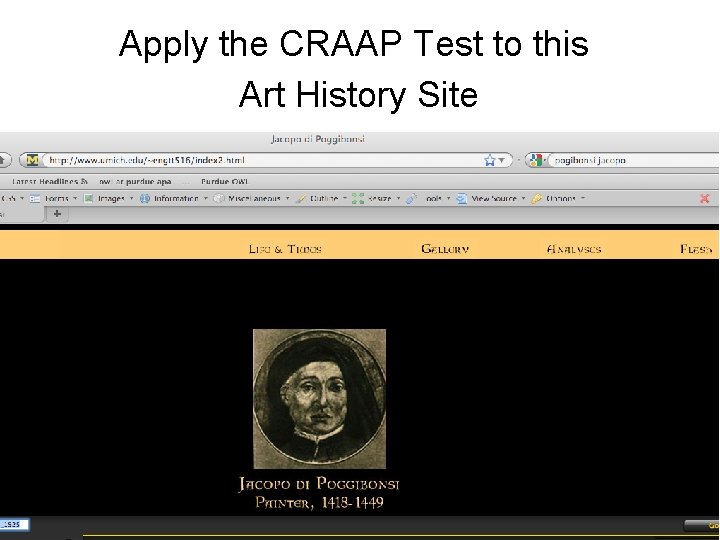
Task: Click the red X toolbar icon
Action: coord(705,198)
